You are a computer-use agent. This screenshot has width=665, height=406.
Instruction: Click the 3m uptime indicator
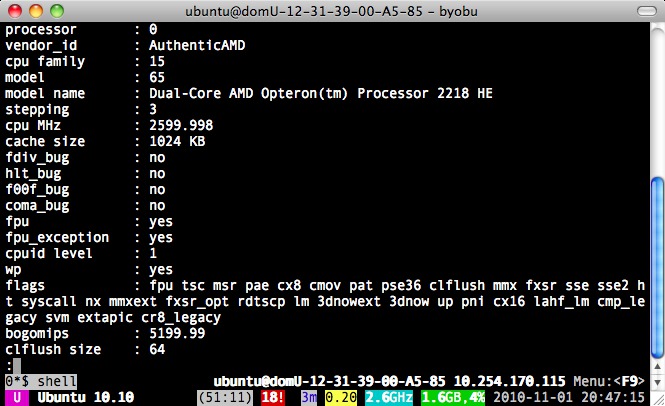pos(308,398)
